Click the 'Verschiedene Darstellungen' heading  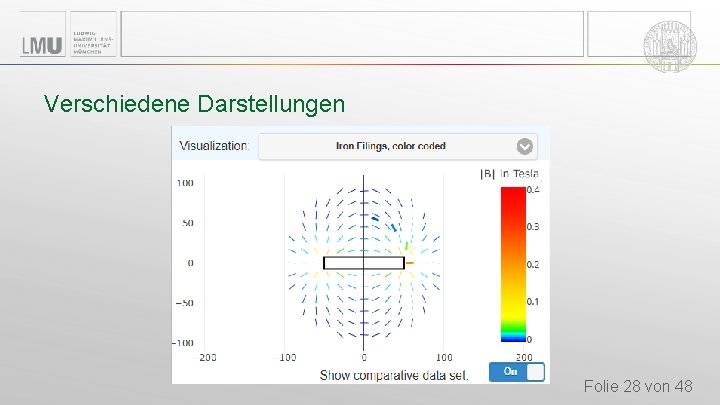[x=194, y=104]
